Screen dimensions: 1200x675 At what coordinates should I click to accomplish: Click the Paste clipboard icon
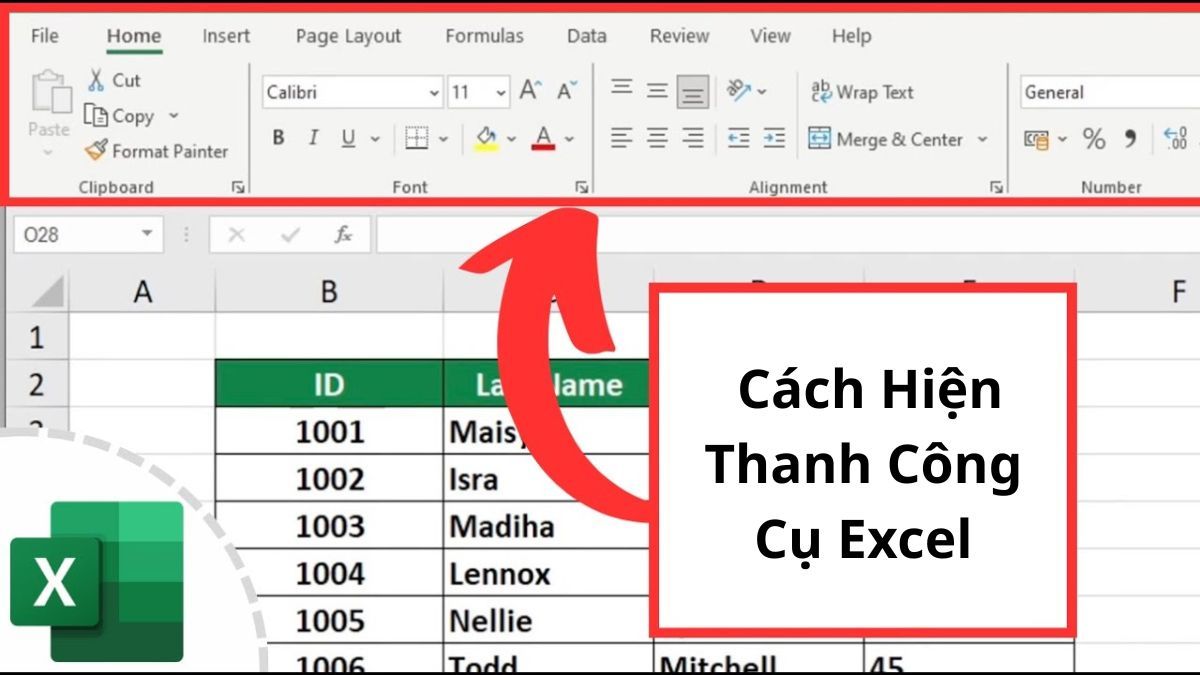tap(50, 94)
